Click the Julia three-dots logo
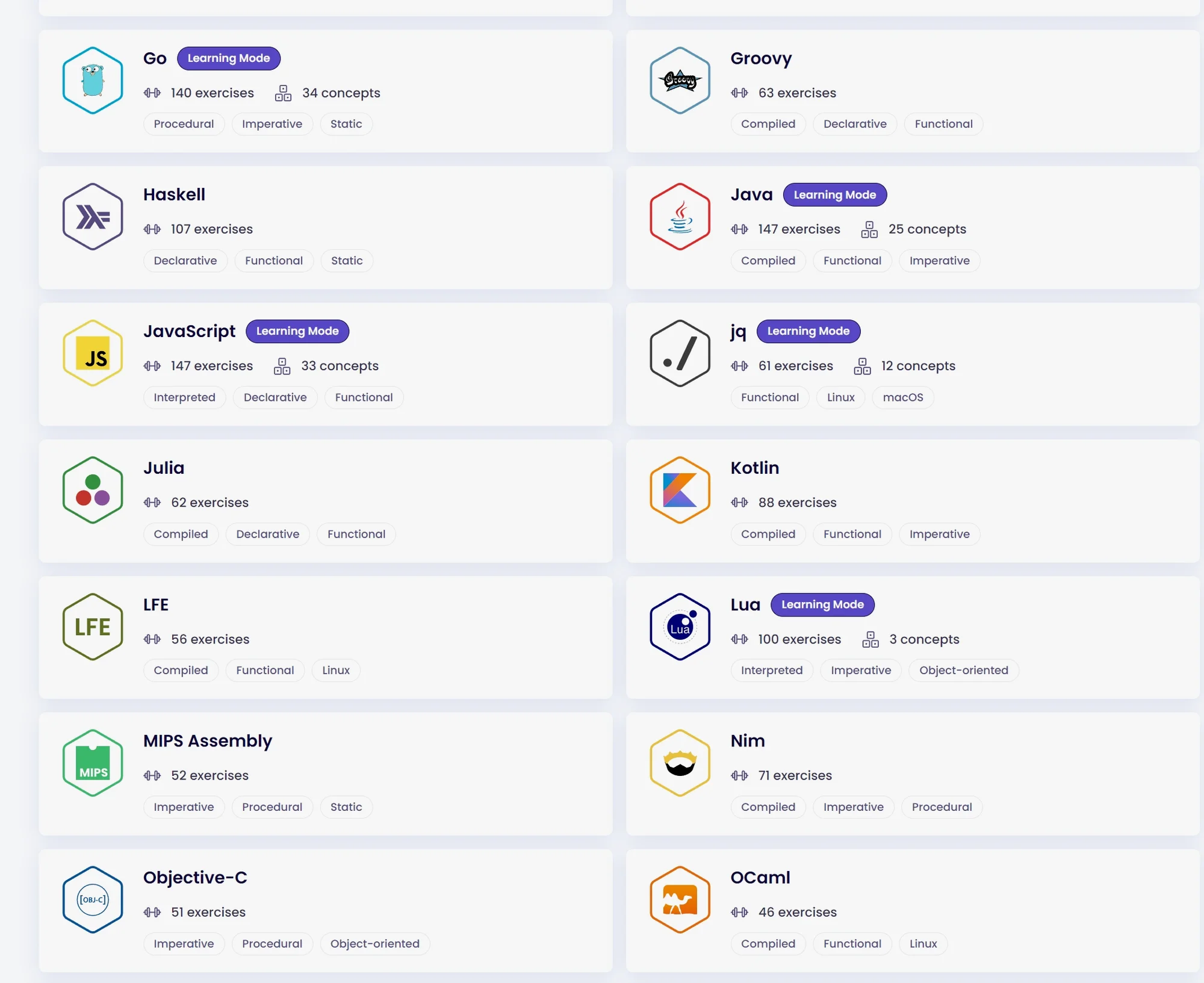Screen dimensions: 1204x983 click(93, 490)
